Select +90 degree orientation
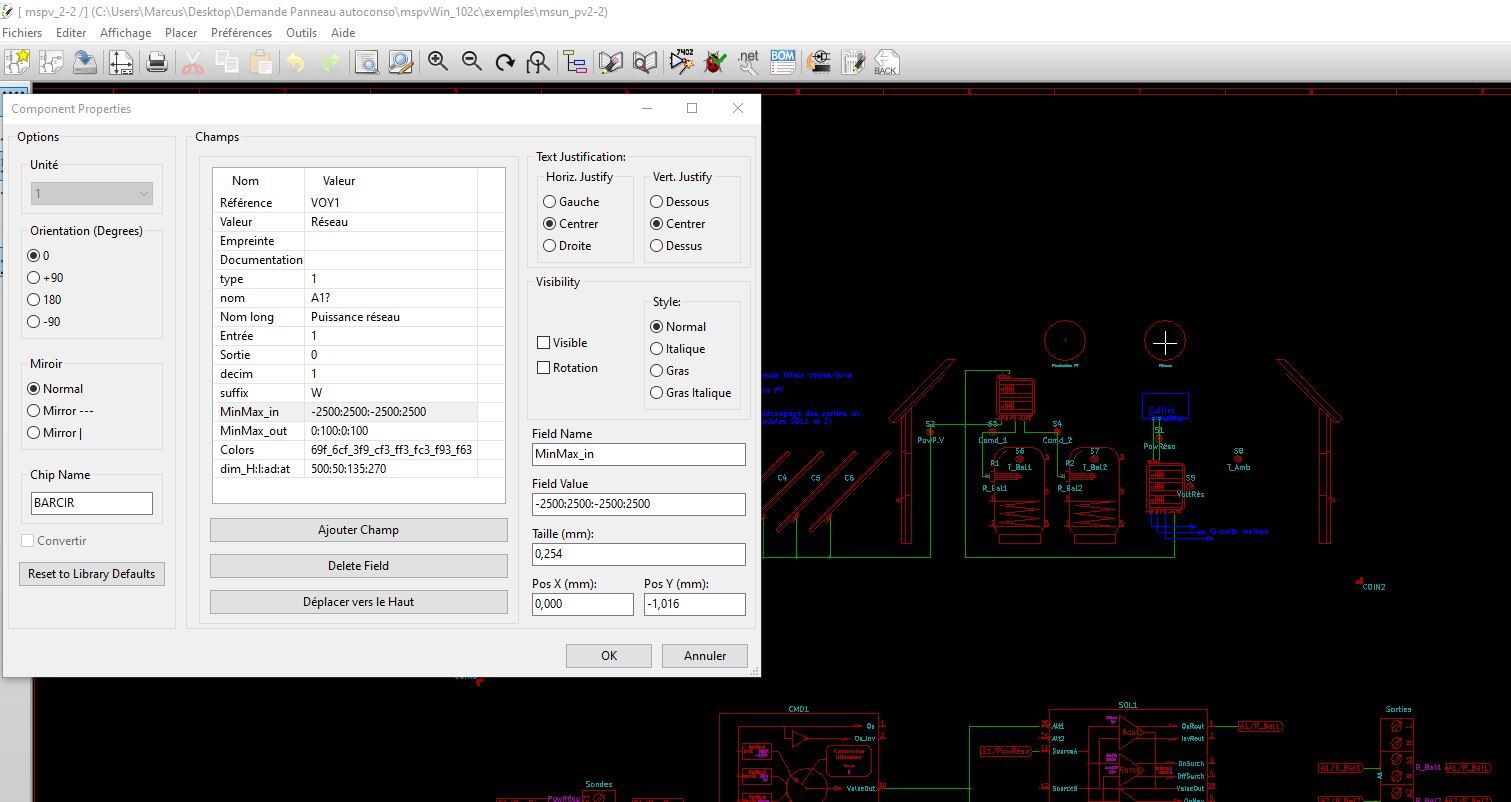This screenshot has height=802, width=1511. pyautogui.click(x=34, y=278)
